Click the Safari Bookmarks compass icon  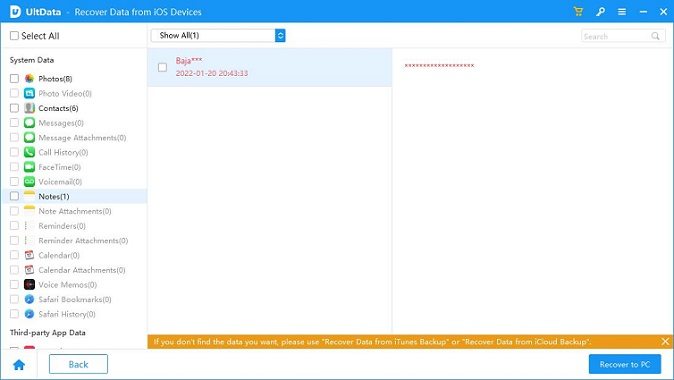pos(29,299)
